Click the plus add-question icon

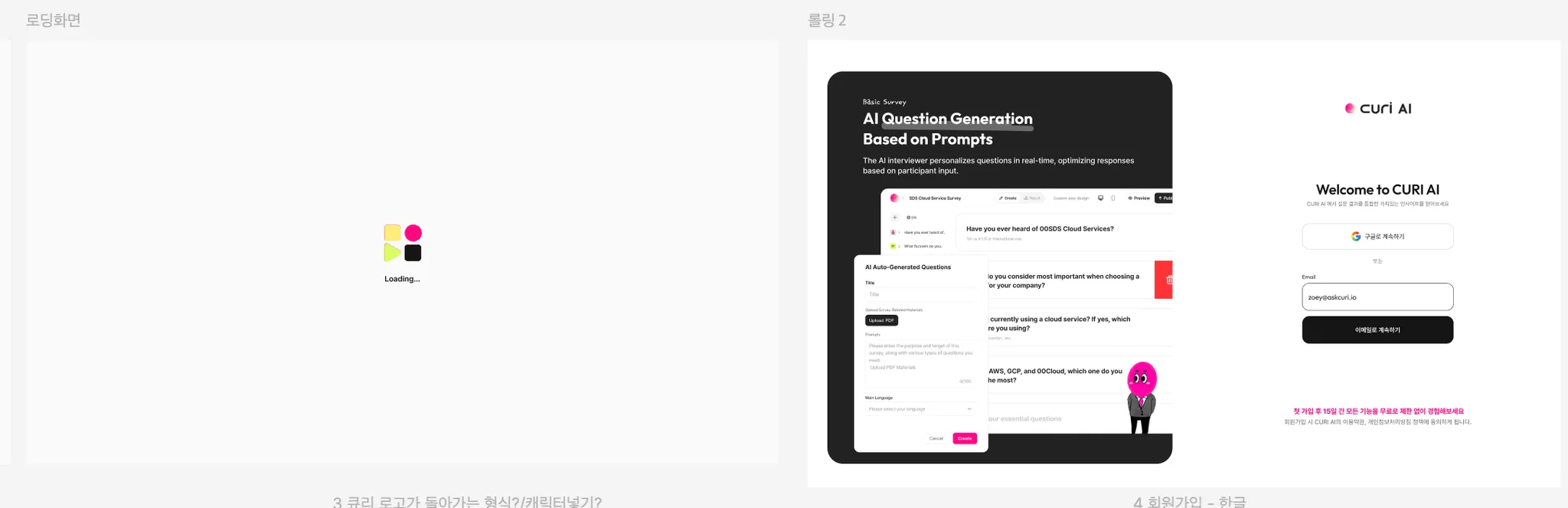coord(894,218)
